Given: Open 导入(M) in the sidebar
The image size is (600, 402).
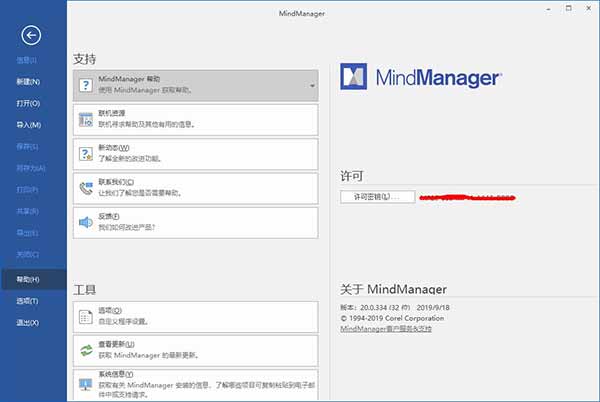Looking at the screenshot, I should pos(29,125).
